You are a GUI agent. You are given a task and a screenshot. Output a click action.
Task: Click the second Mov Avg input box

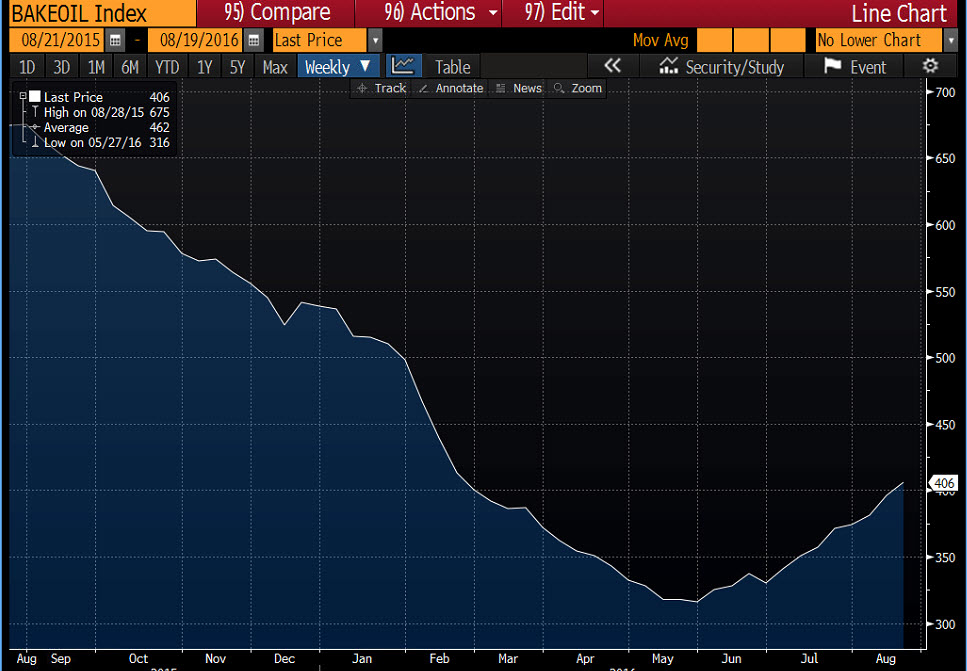point(751,41)
